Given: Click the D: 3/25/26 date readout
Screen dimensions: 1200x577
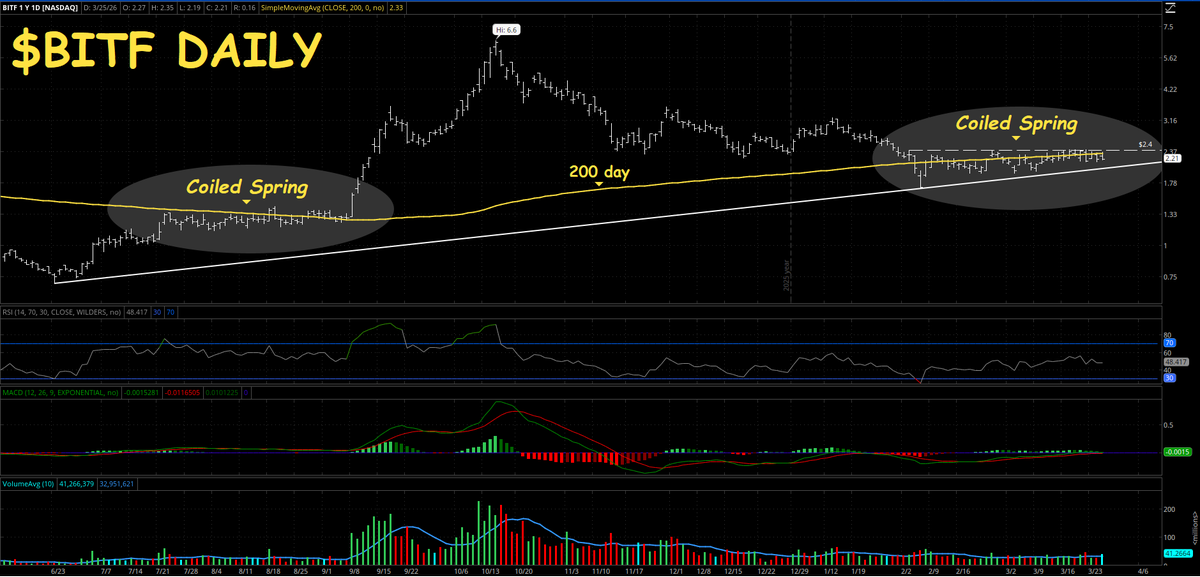Looking at the screenshot, I should (x=100, y=7).
